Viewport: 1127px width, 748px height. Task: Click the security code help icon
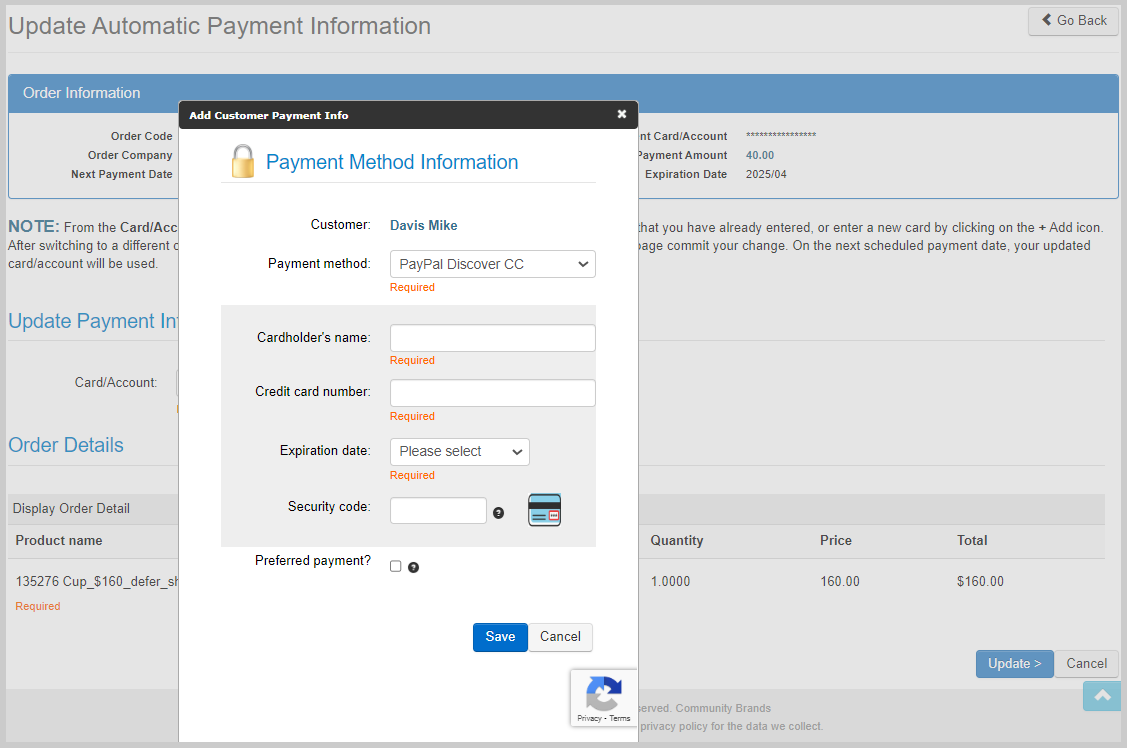coord(498,513)
